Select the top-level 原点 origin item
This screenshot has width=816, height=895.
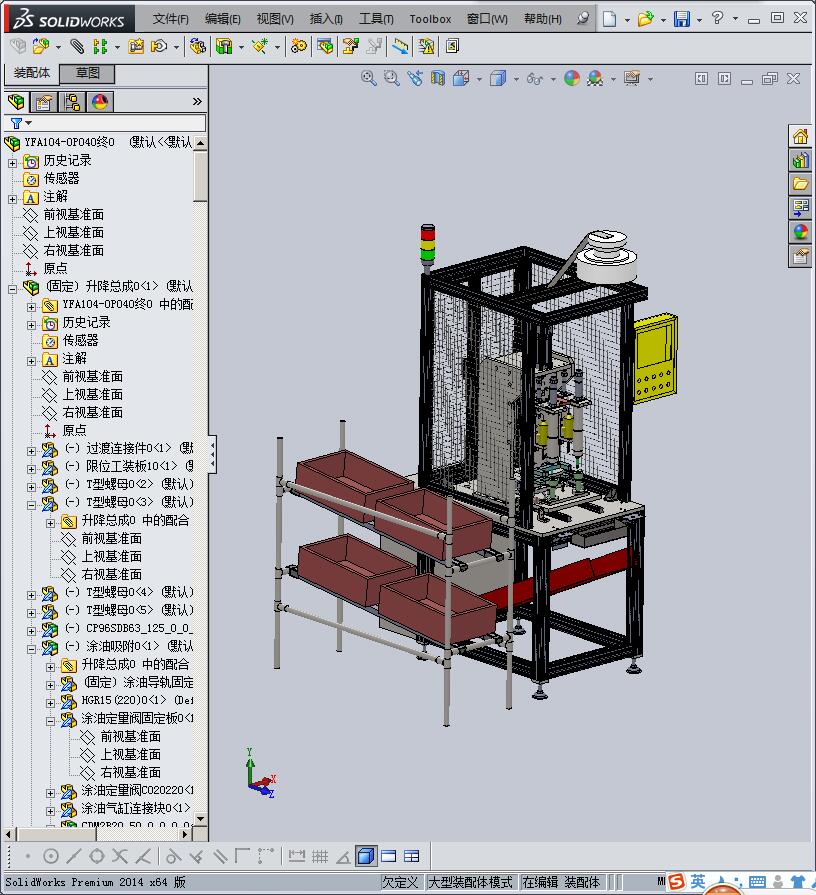coord(55,268)
